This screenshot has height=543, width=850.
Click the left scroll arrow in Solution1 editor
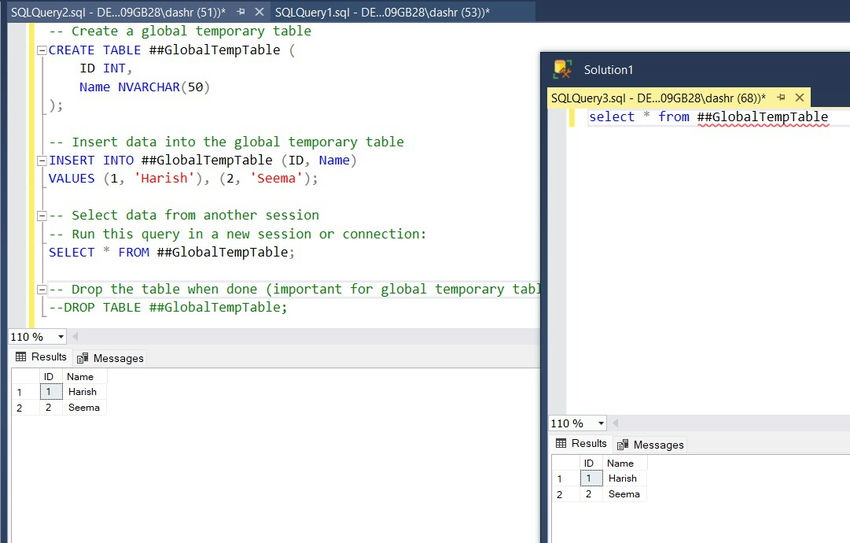coord(615,423)
